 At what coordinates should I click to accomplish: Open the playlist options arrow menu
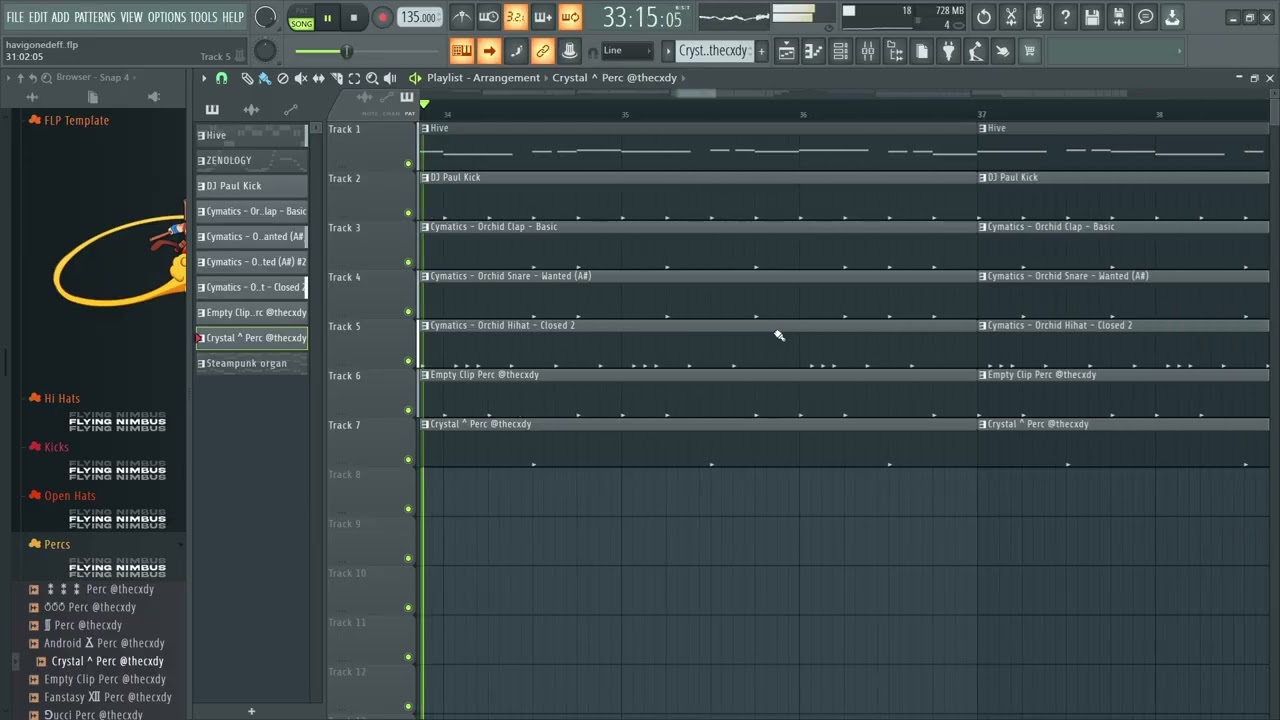[x=204, y=78]
